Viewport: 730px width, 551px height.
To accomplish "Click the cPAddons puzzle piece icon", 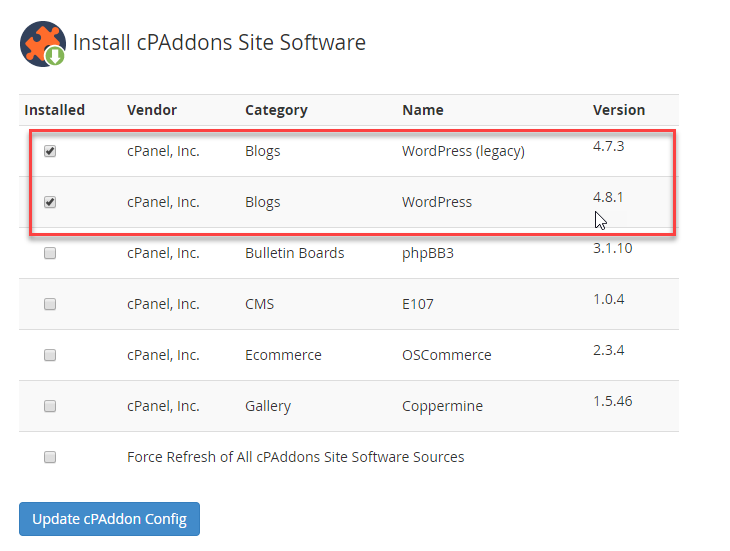I will tap(43, 44).
